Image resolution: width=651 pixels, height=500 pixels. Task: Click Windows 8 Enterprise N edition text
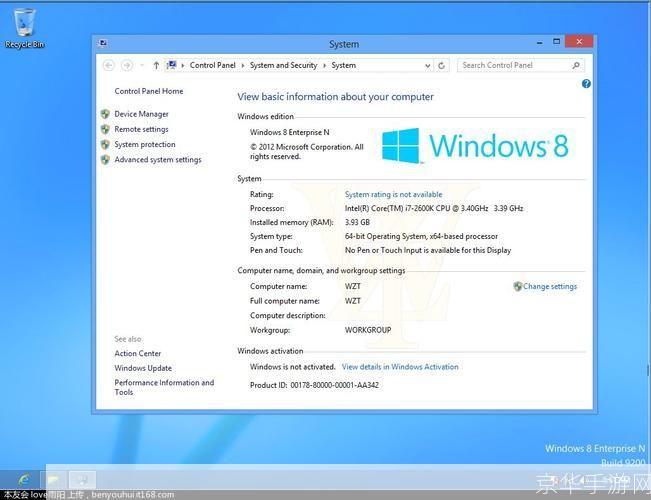pyautogui.click(x=289, y=132)
